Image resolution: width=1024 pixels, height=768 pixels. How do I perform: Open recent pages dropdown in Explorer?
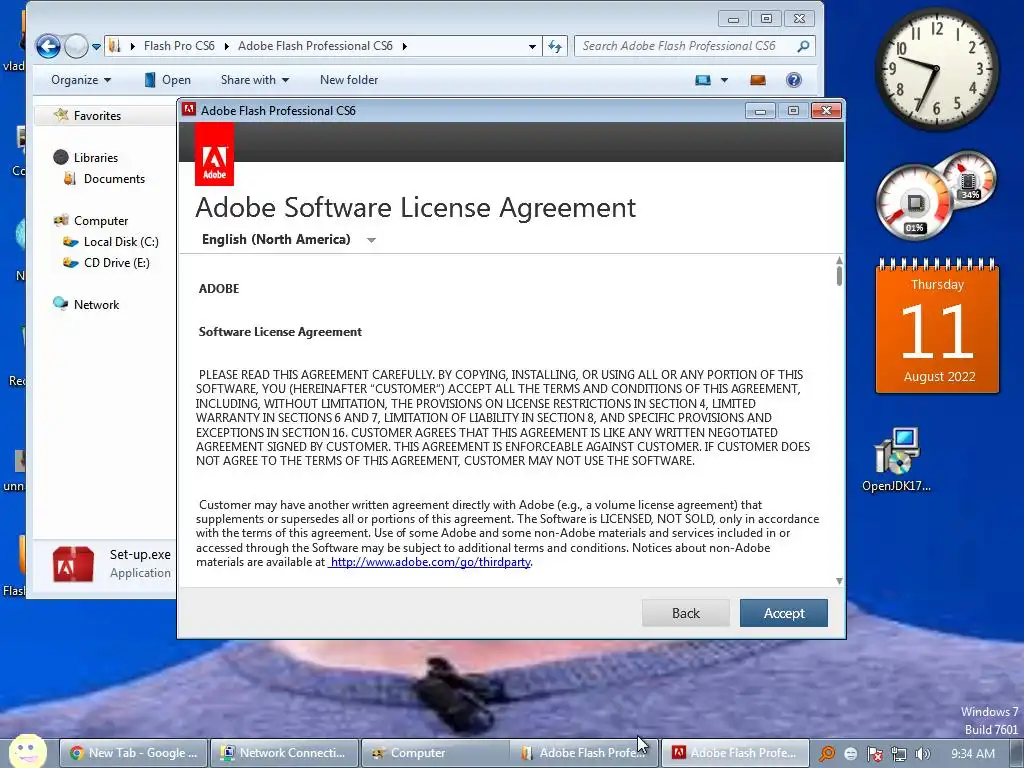coord(97,47)
